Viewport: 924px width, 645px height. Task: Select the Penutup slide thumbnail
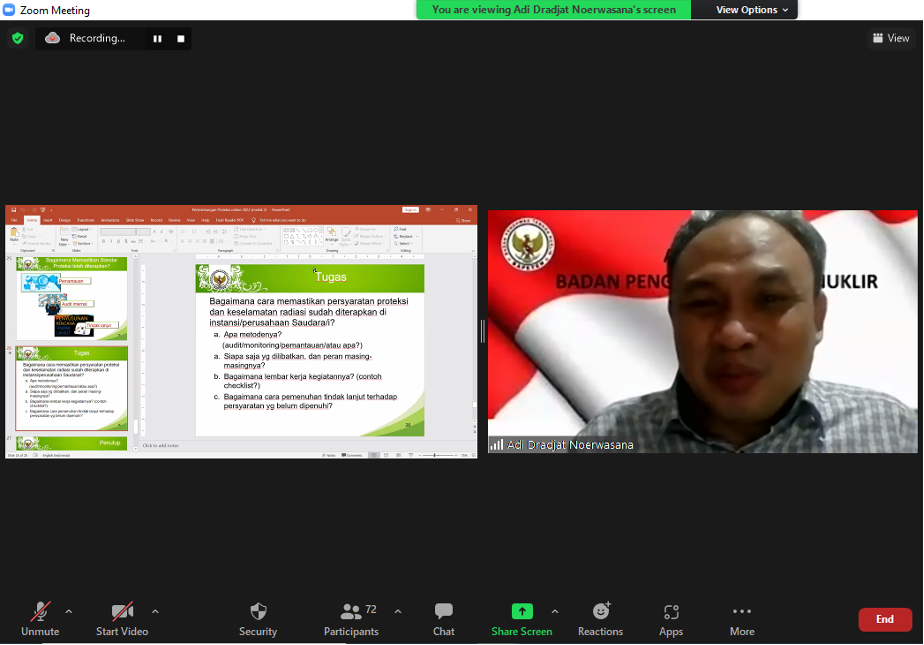(71, 443)
